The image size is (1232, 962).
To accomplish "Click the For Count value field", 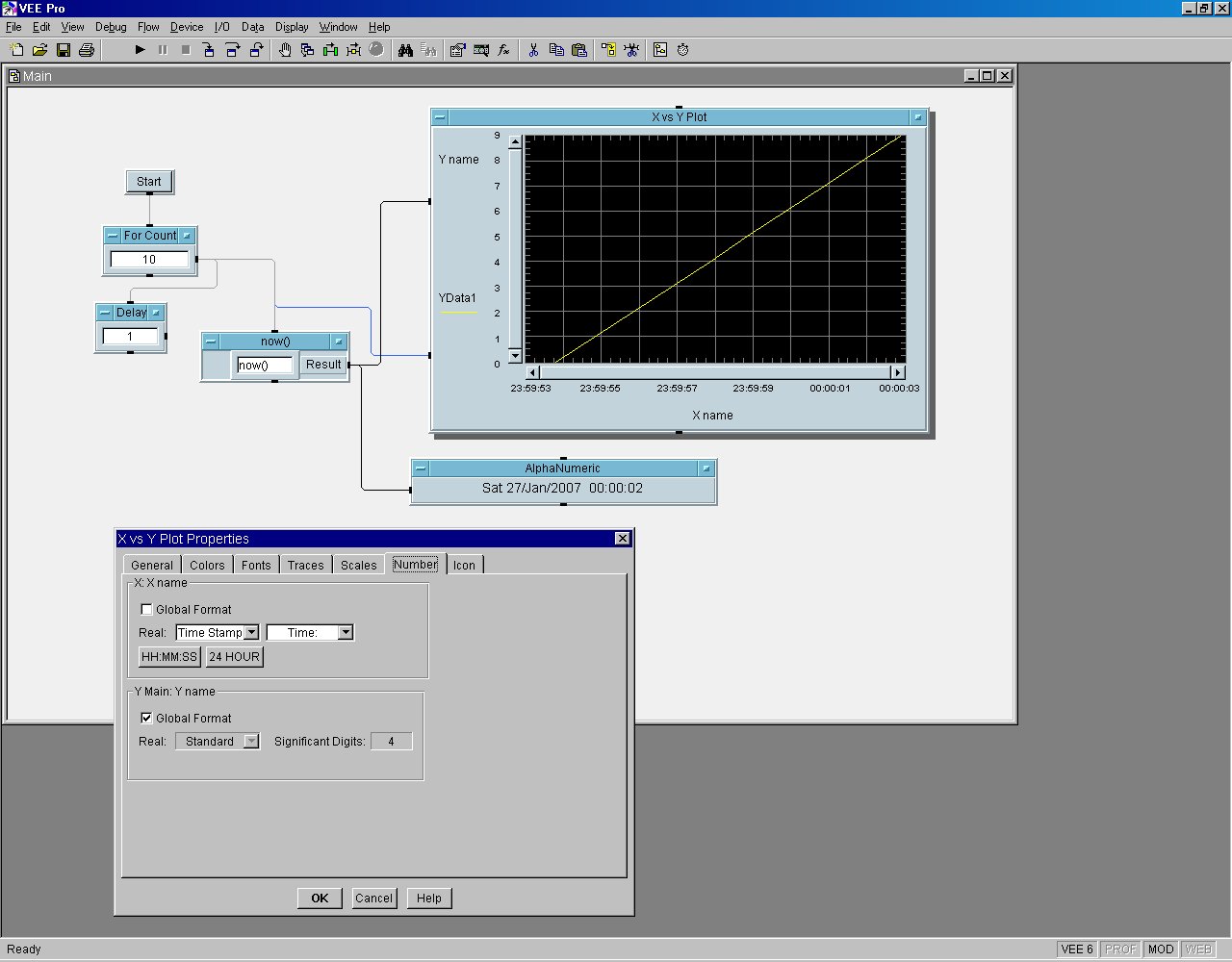I will [149, 260].
